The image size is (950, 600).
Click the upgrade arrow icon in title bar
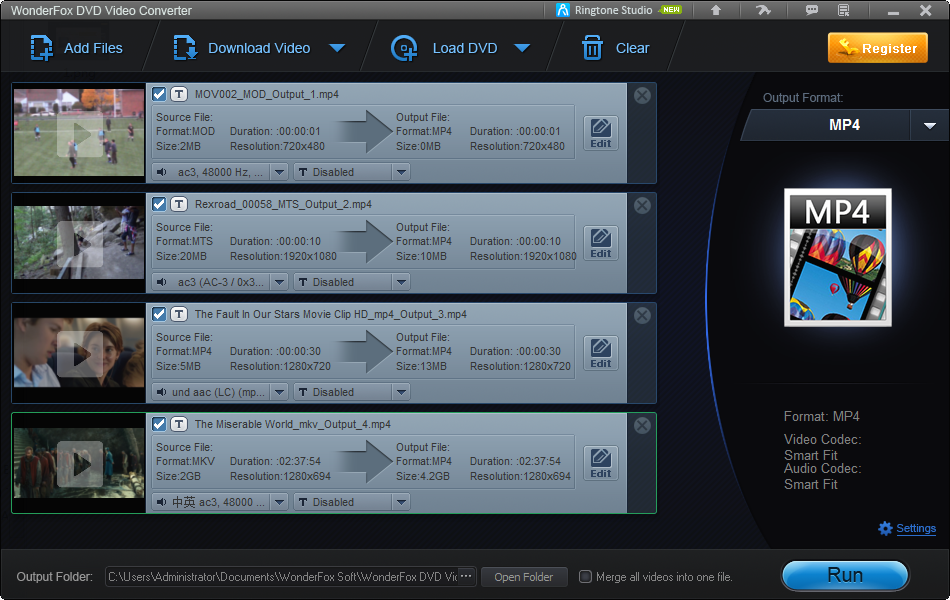[x=716, y=10]
